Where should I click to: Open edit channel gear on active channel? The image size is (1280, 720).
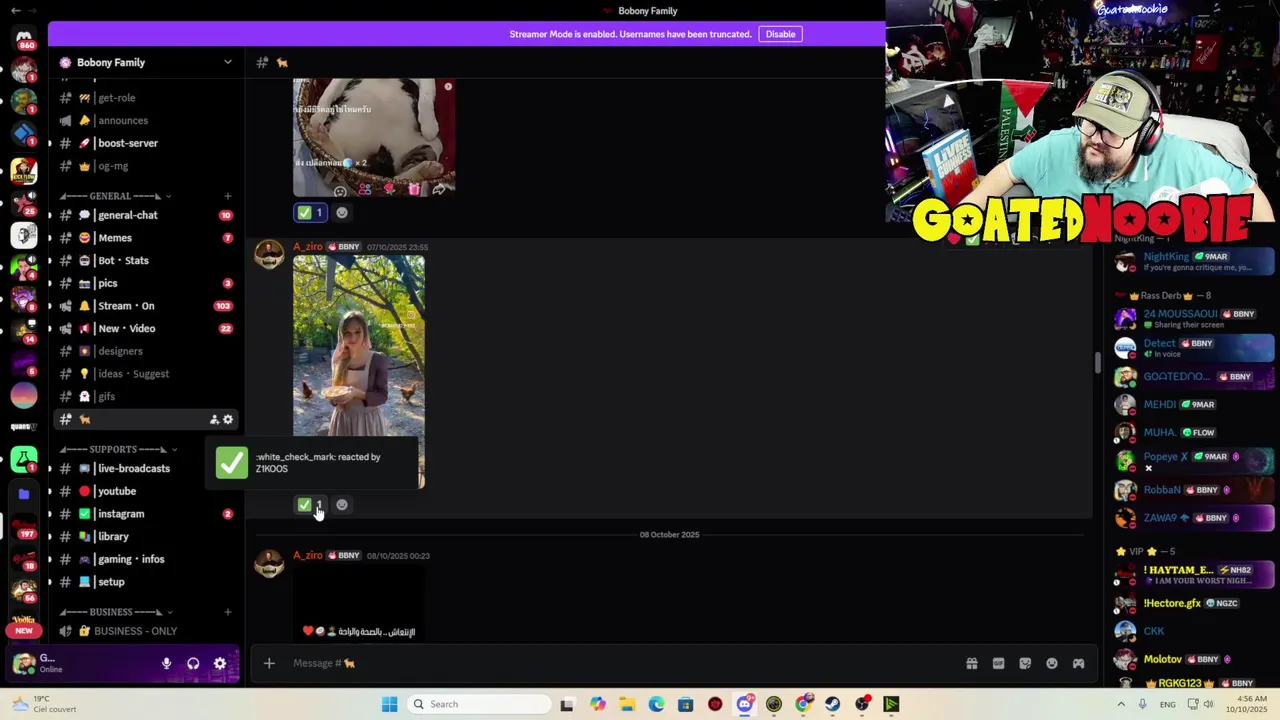228,420
